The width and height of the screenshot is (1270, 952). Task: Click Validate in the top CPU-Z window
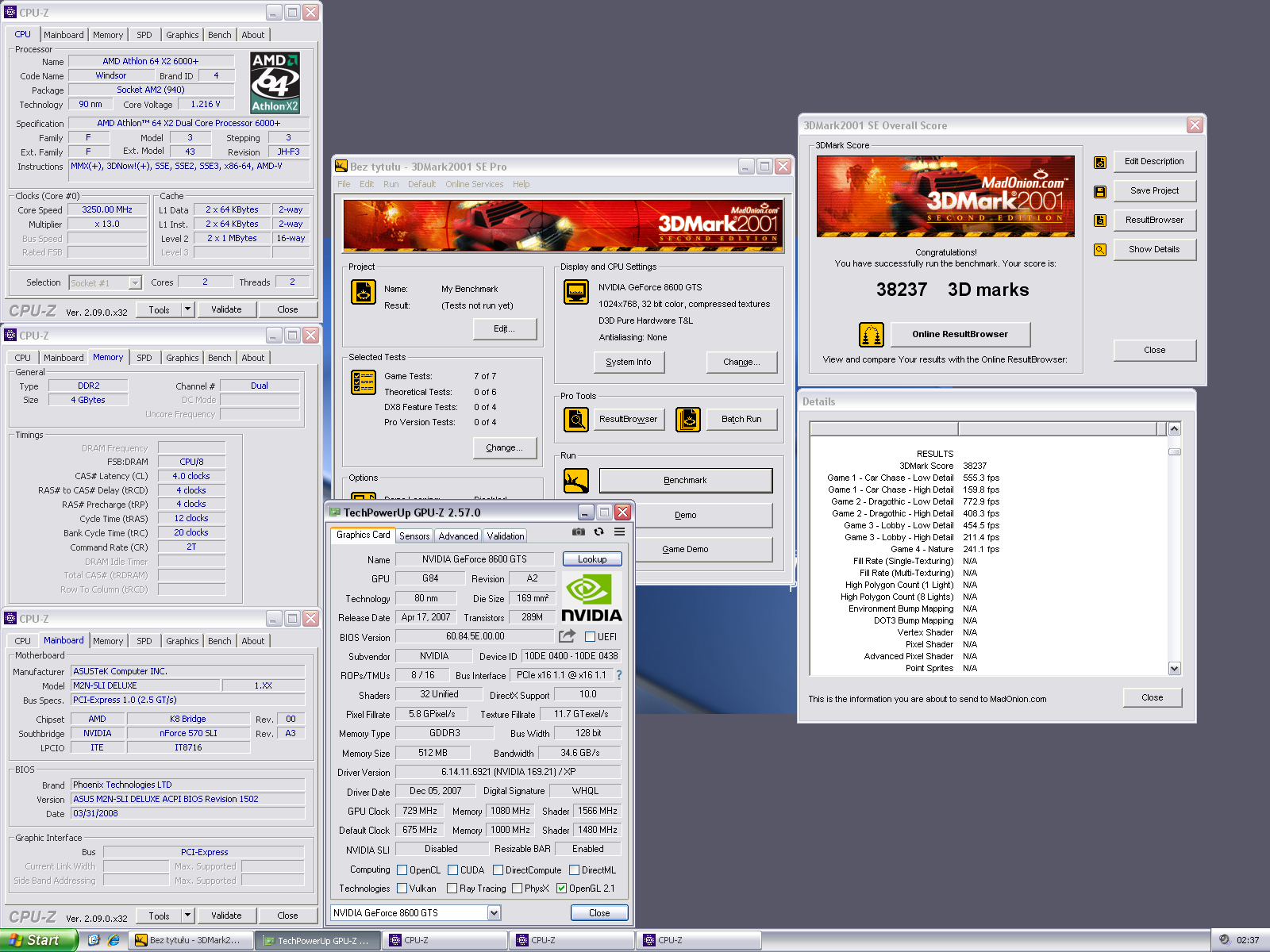point(226,309)
